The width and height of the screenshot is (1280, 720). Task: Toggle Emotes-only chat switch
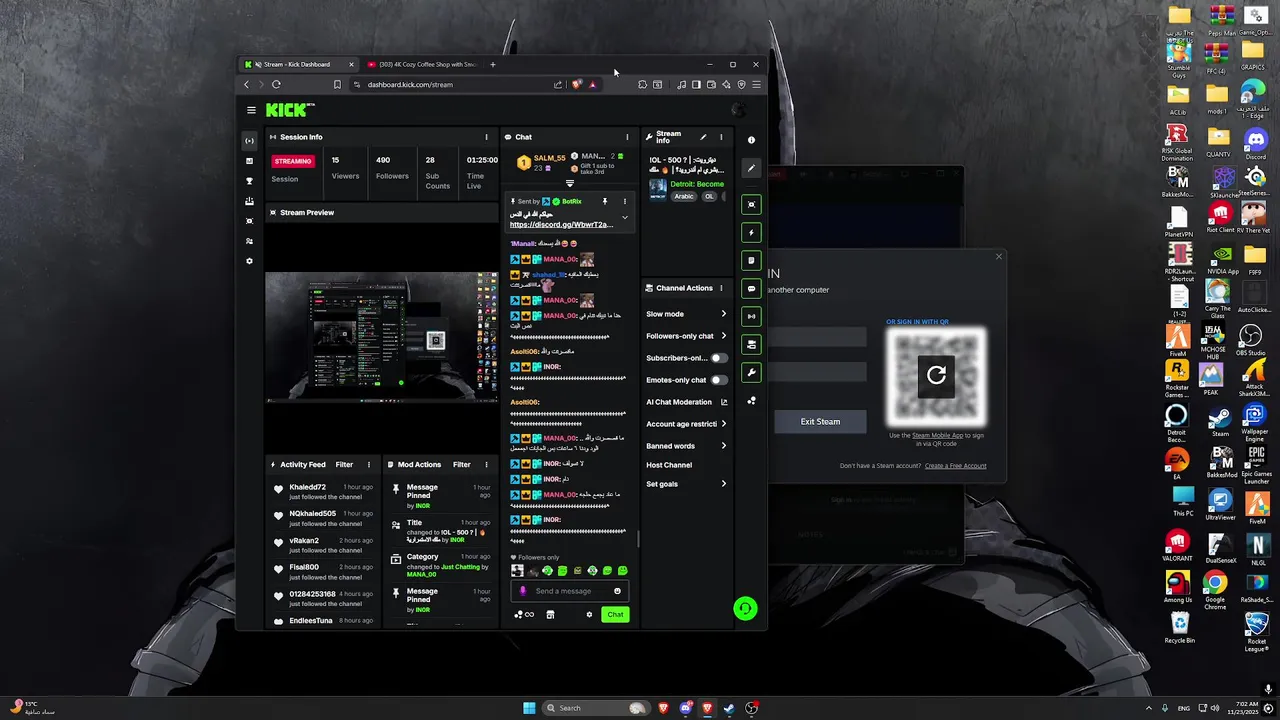[x=718, y=380]
